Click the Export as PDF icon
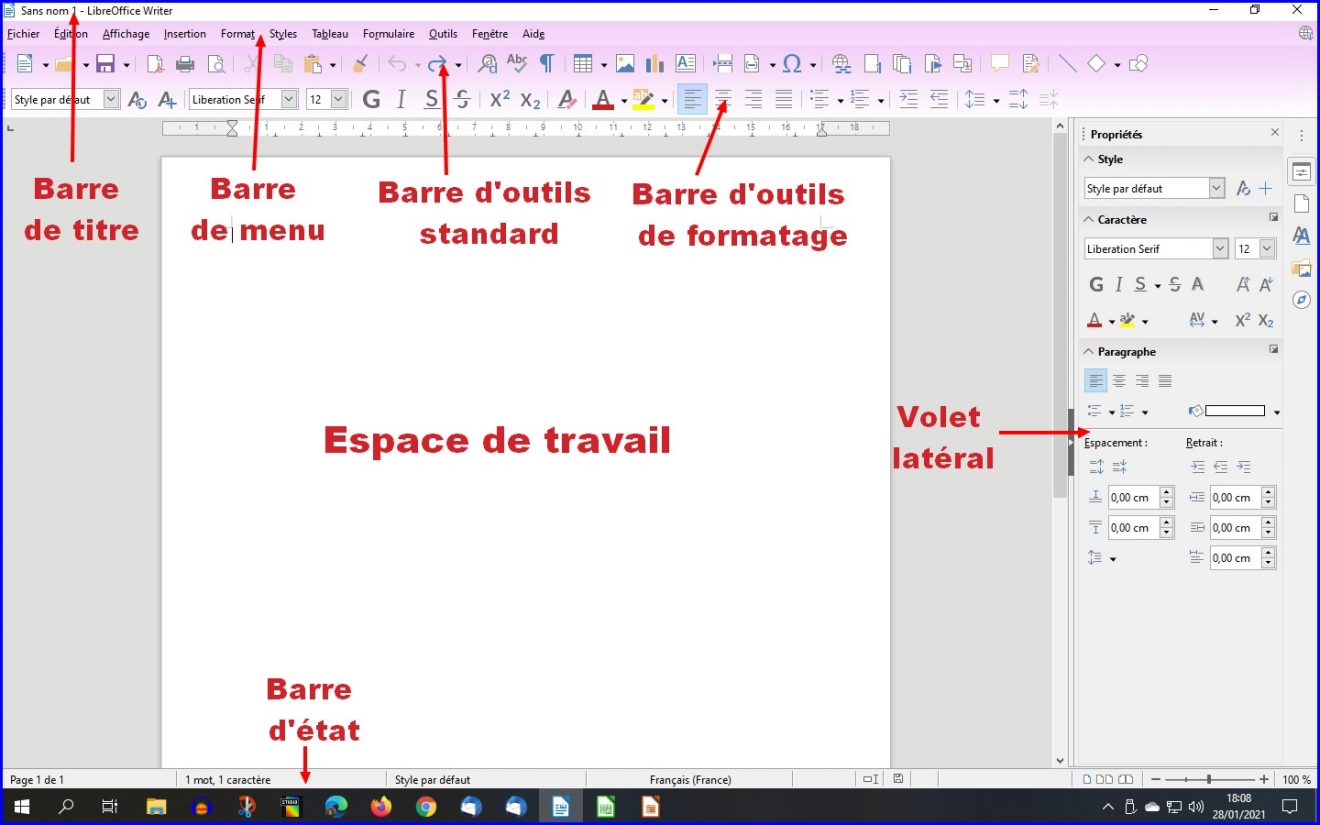 point(154,63)
